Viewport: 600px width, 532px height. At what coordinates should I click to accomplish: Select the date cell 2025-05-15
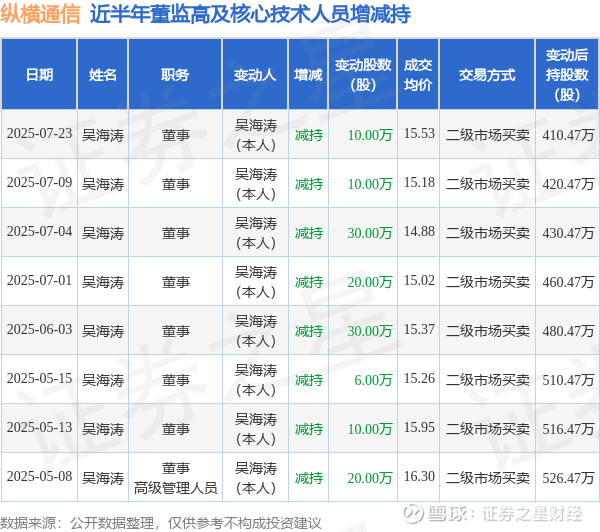pyautogui.click(x=39, y=379)
